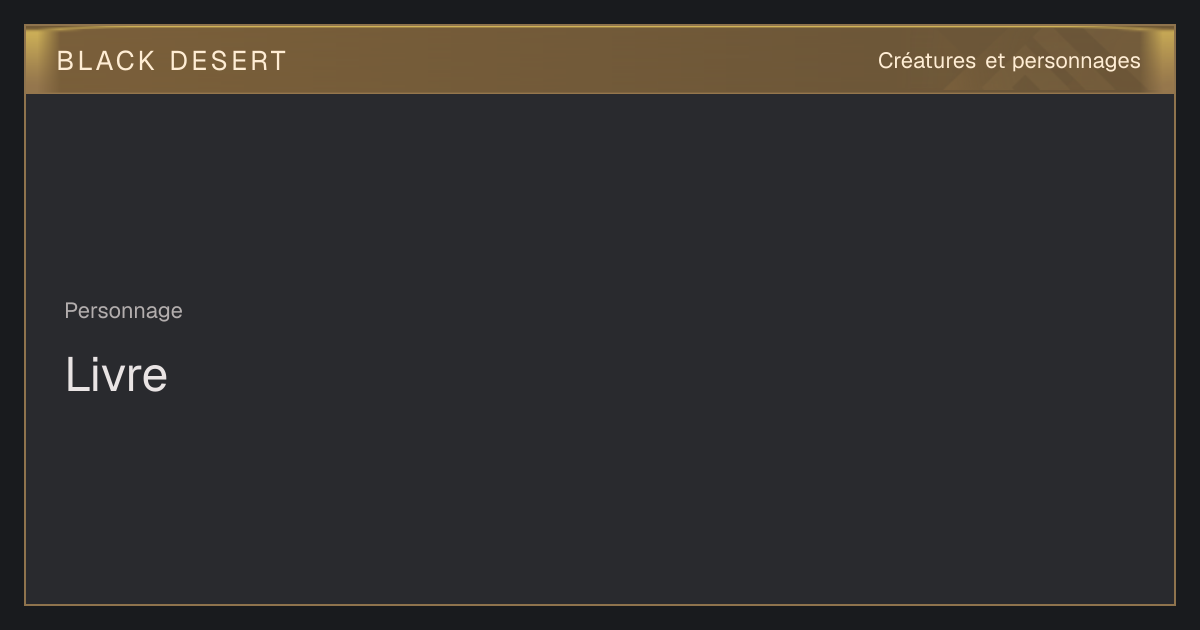Click the BLACK DESERT title
This screenshot has height=630, width=1200.
(x=172, y=61)
